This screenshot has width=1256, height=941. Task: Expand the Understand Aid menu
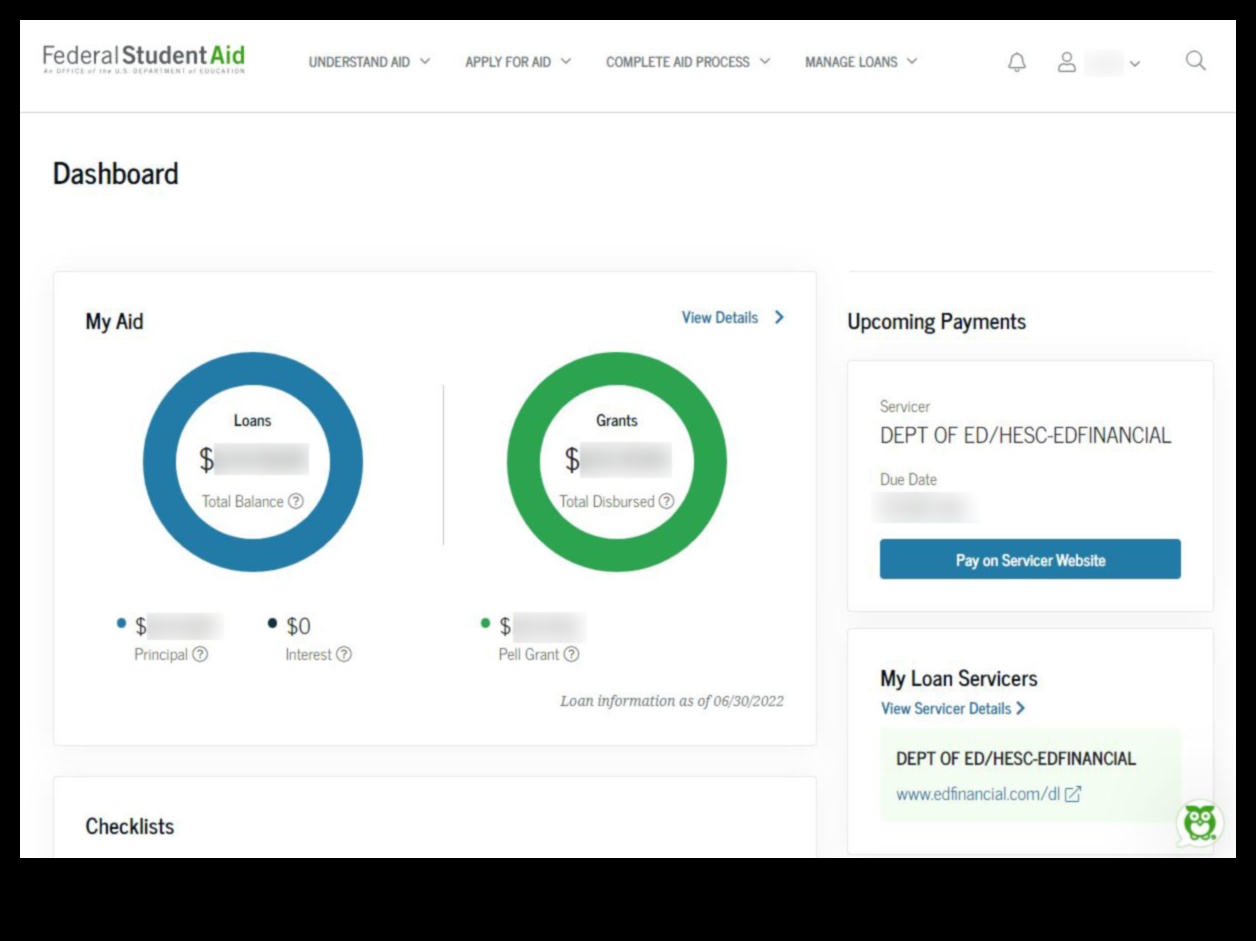pos(369,62)
